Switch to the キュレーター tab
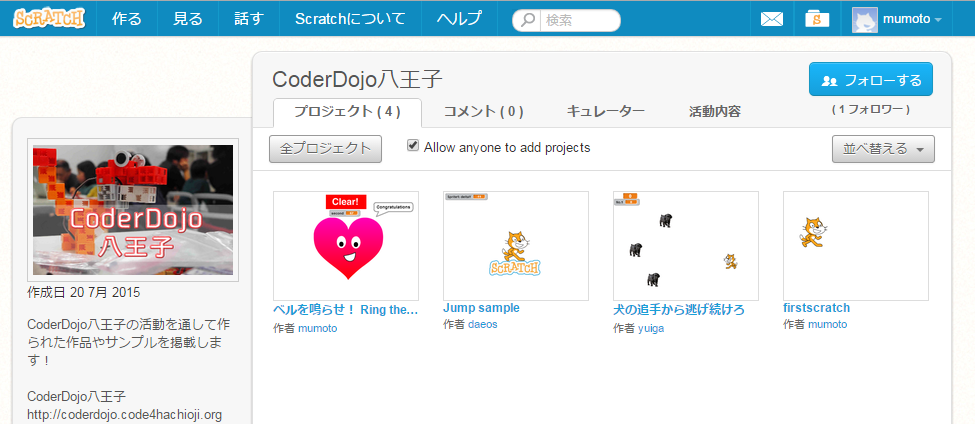Viewport: 975px width, 424px height. (605, 112)
